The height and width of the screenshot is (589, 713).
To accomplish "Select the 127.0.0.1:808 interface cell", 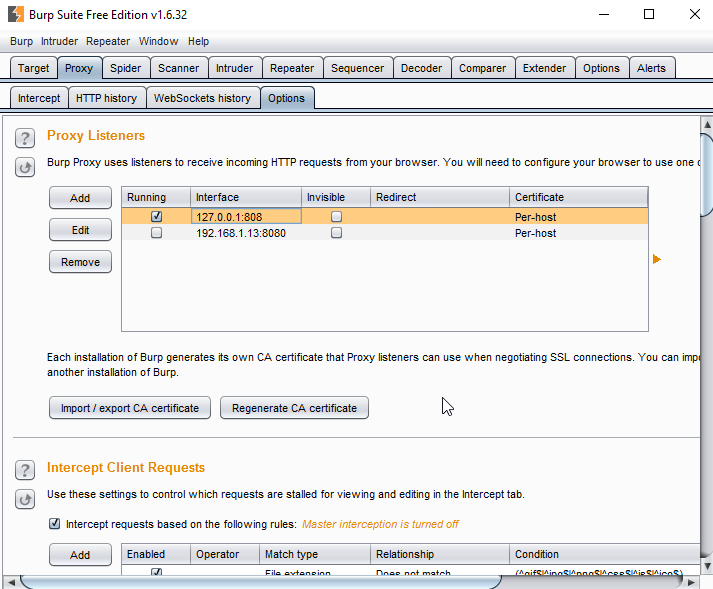I will [x=246, y=216].
